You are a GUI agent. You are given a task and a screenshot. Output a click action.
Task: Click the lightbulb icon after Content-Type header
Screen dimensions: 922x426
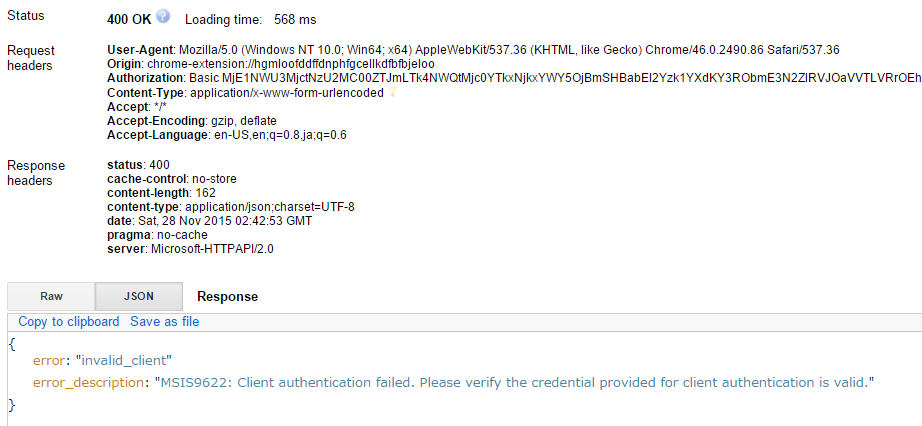pos(393,92)
